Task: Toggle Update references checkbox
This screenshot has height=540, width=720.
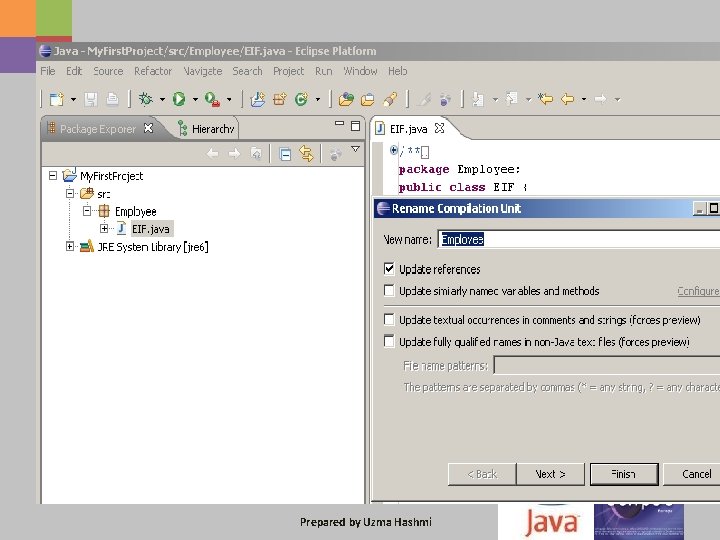Action: pyautogui.click(x=389, y=269)
